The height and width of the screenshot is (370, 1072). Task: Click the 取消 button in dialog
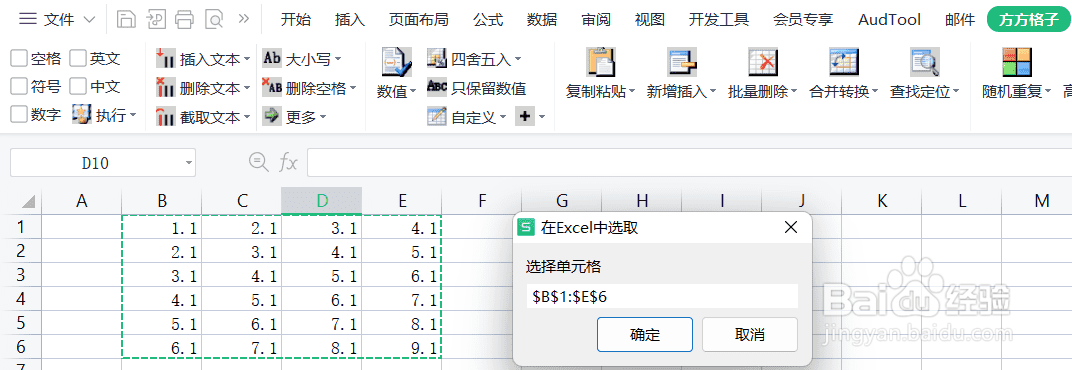coord(750,334)
